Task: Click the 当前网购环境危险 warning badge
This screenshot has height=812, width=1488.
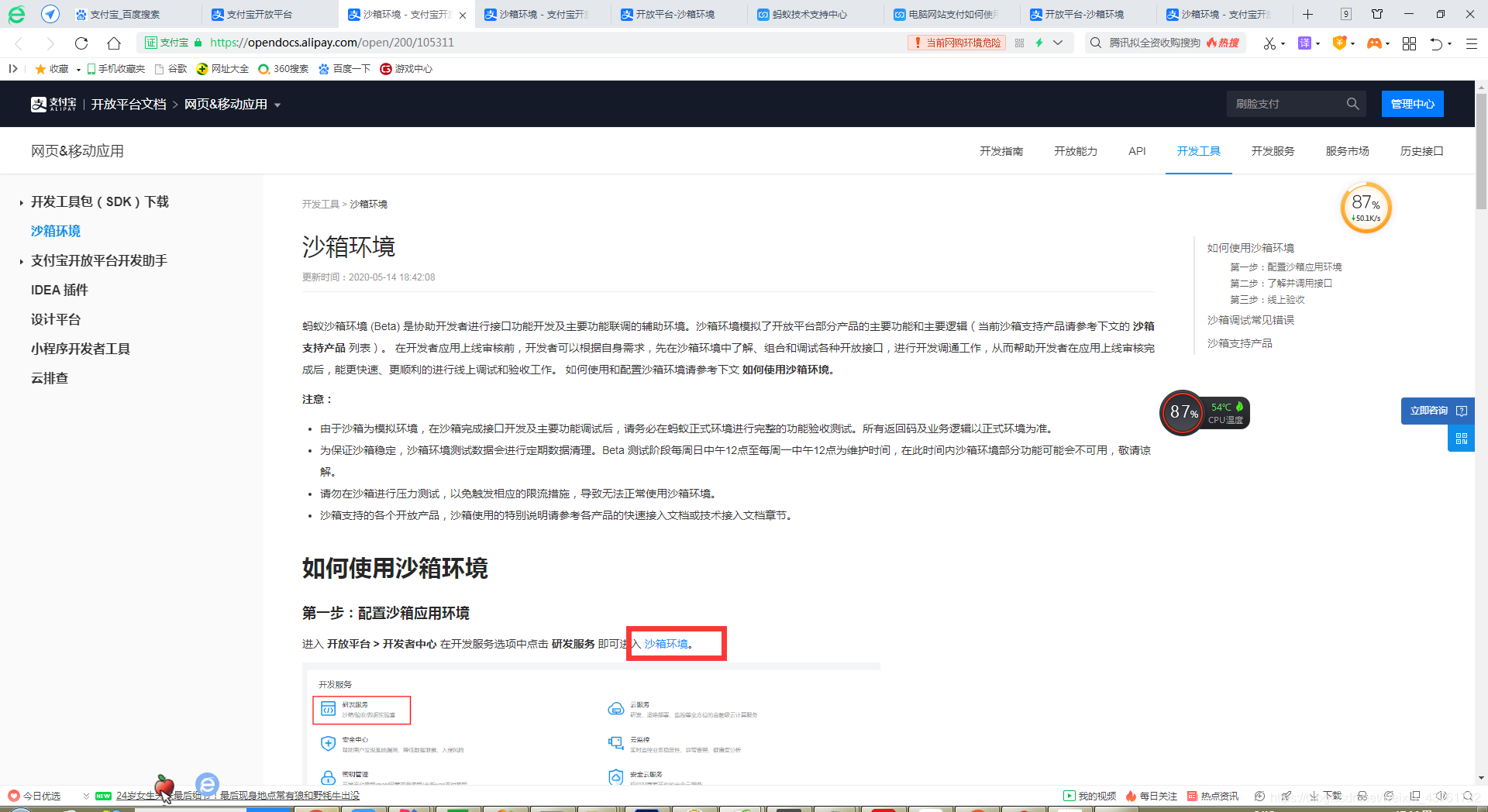Action: coord(957,43)
